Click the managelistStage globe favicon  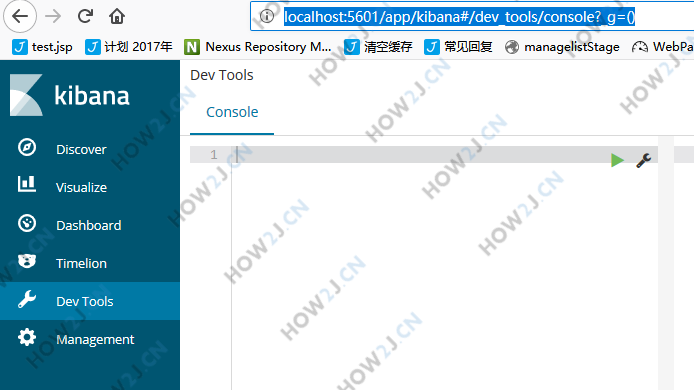[512, 46]
